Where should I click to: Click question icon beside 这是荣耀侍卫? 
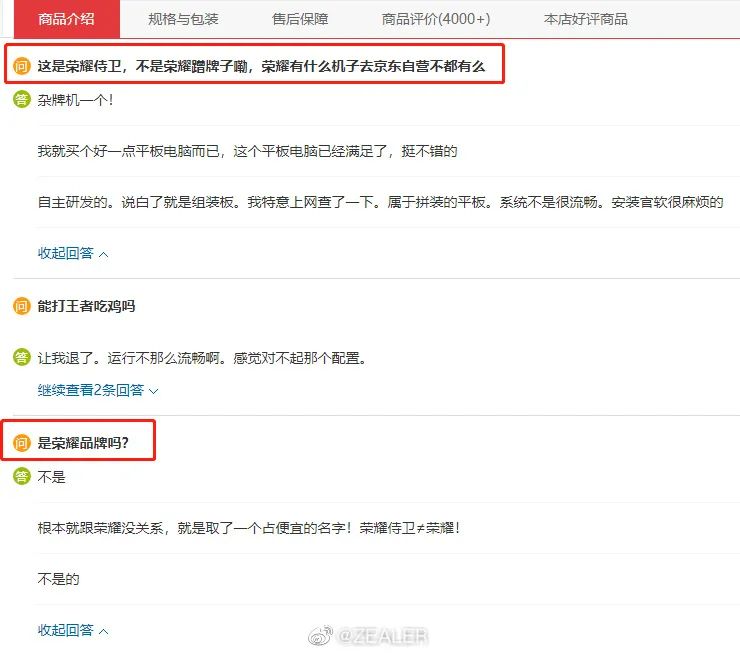click(22, 66)
